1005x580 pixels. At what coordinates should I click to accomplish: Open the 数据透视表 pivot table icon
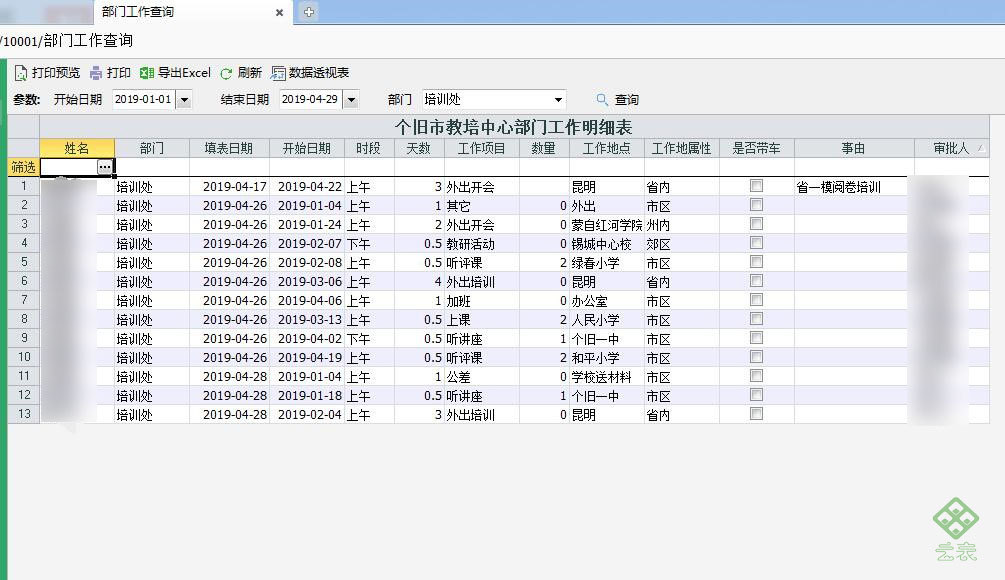coord(278,73)
